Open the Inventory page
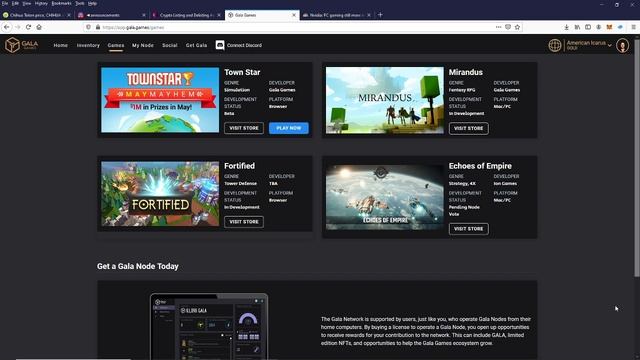This screenshot has width=640, height=360. [88, 45]
